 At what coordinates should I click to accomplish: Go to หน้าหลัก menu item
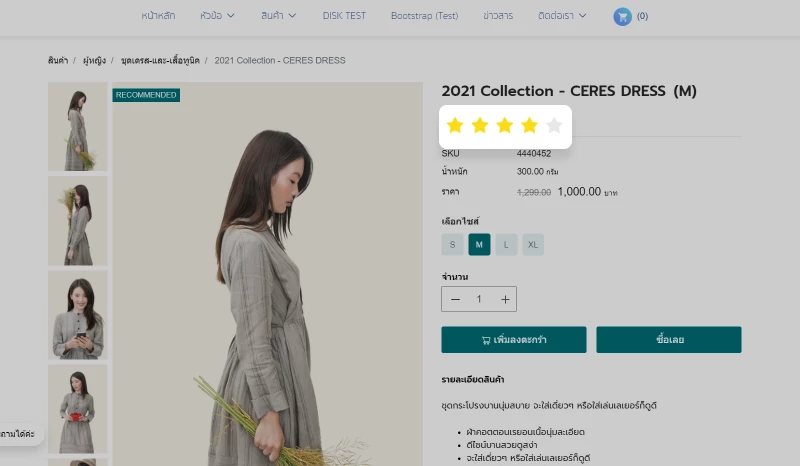click(x=158, y=16)
